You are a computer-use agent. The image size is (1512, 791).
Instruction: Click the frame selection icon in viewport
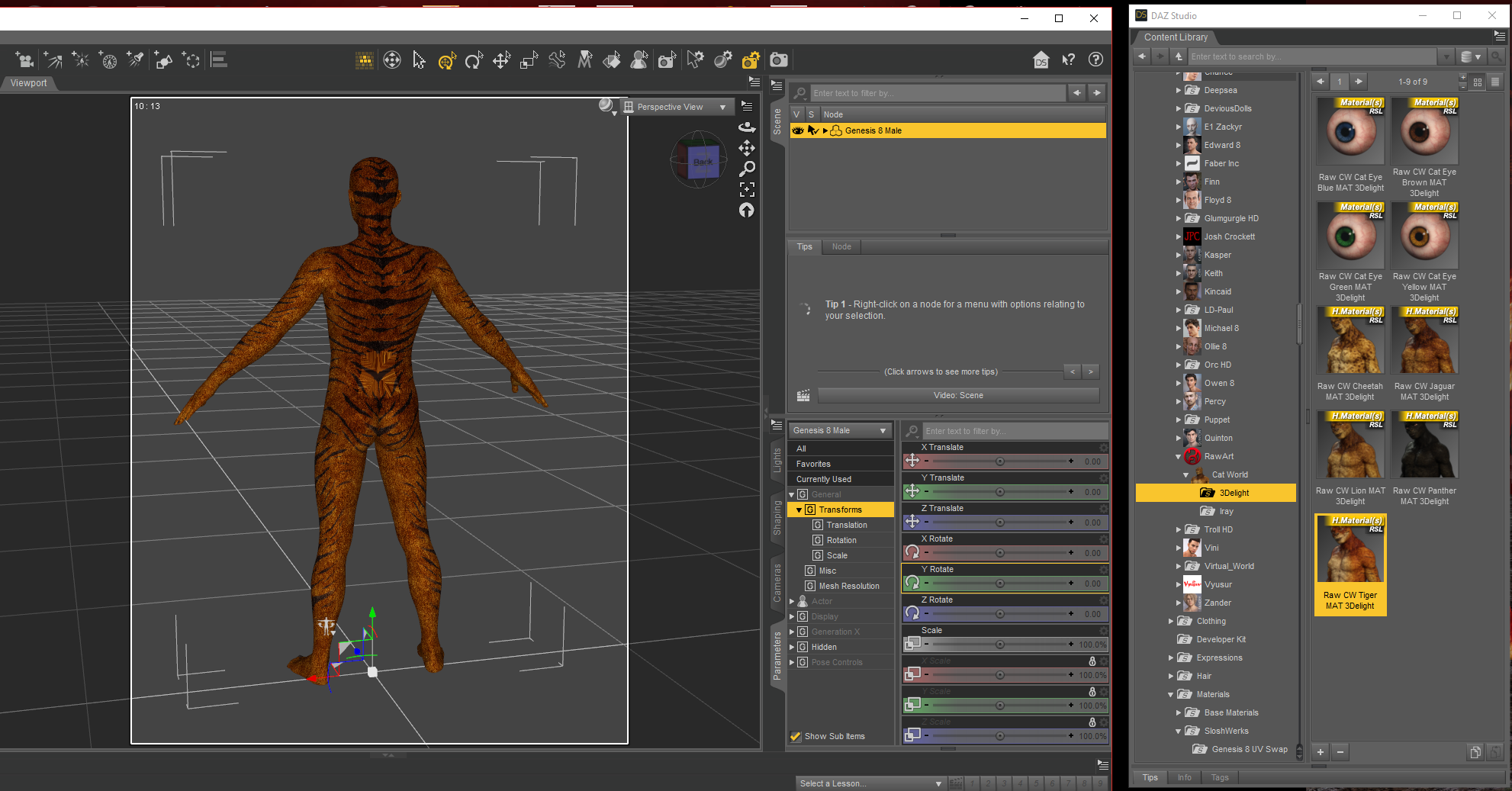click(747, 189)
